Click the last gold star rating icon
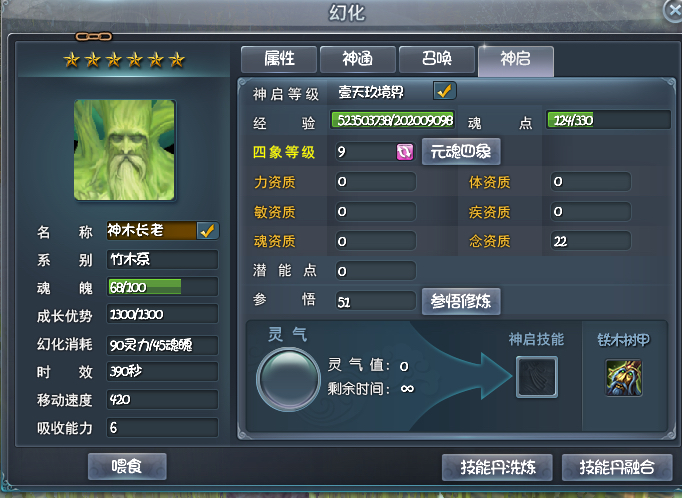Image resolution: width=682 pixels, height=498 pixels. coord(177,60)
